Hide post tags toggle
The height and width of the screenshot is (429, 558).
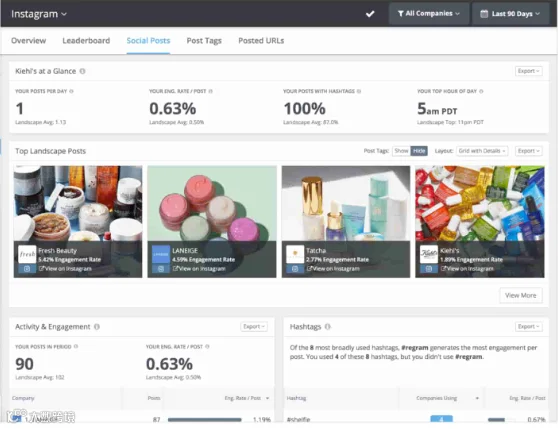[419, 151]
